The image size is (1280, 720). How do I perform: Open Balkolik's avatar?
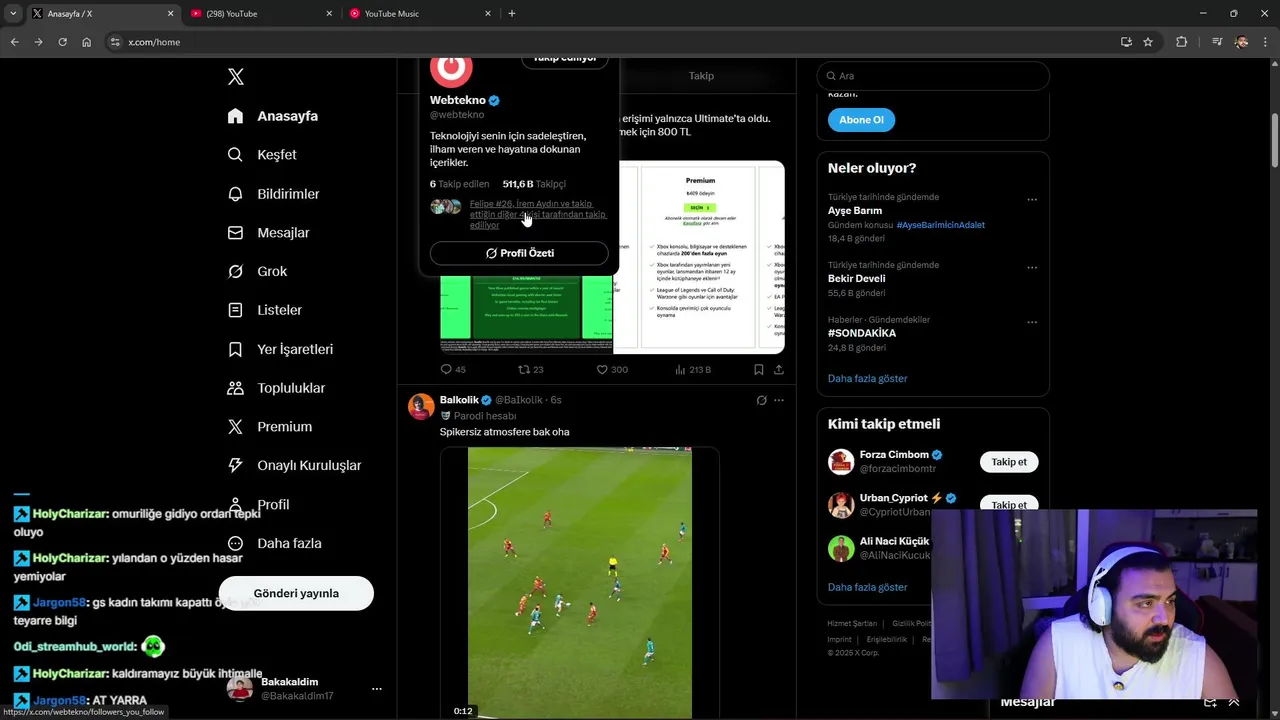[421, 406]
